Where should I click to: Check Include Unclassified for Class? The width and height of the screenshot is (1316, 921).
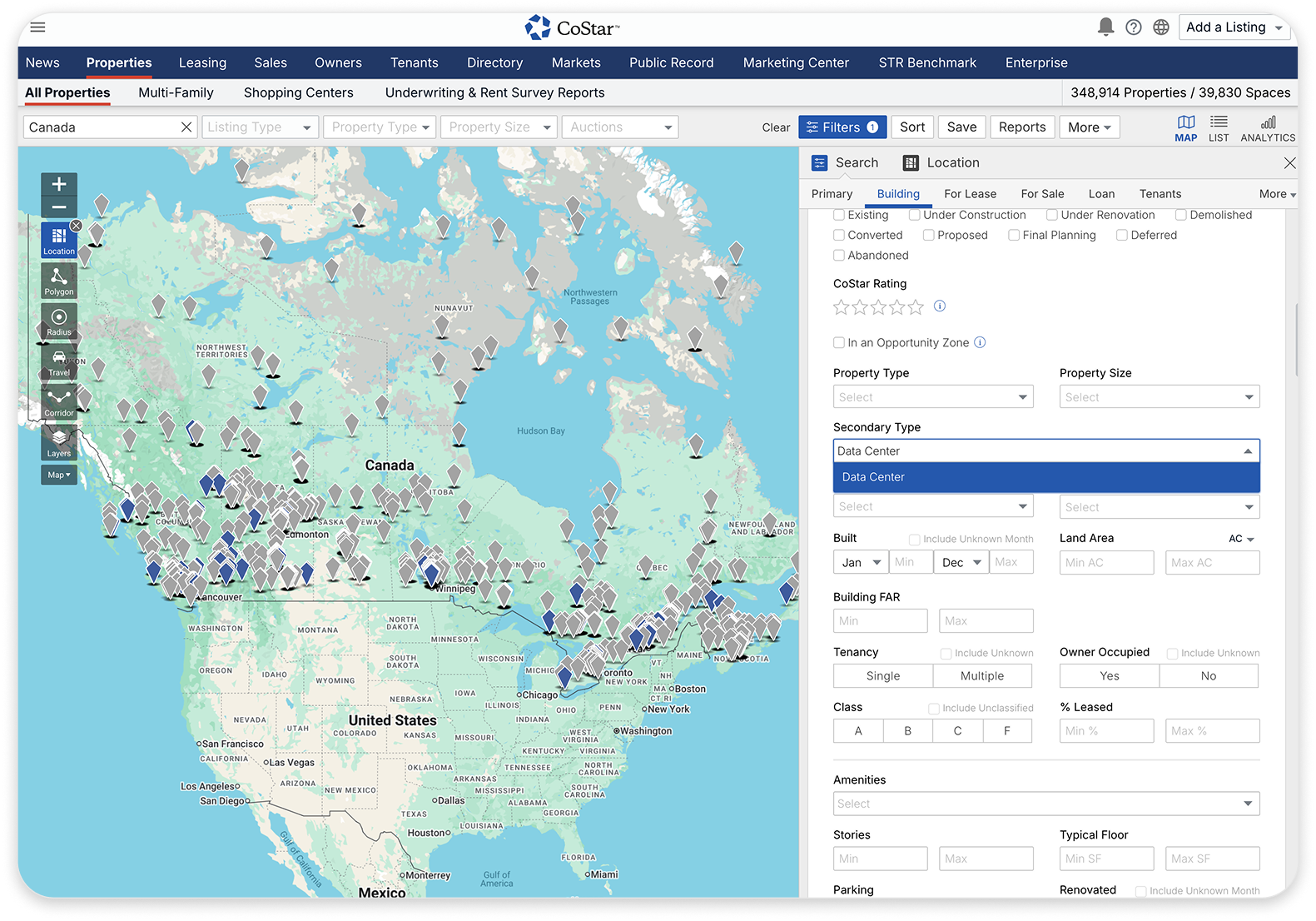click(934, 709)
